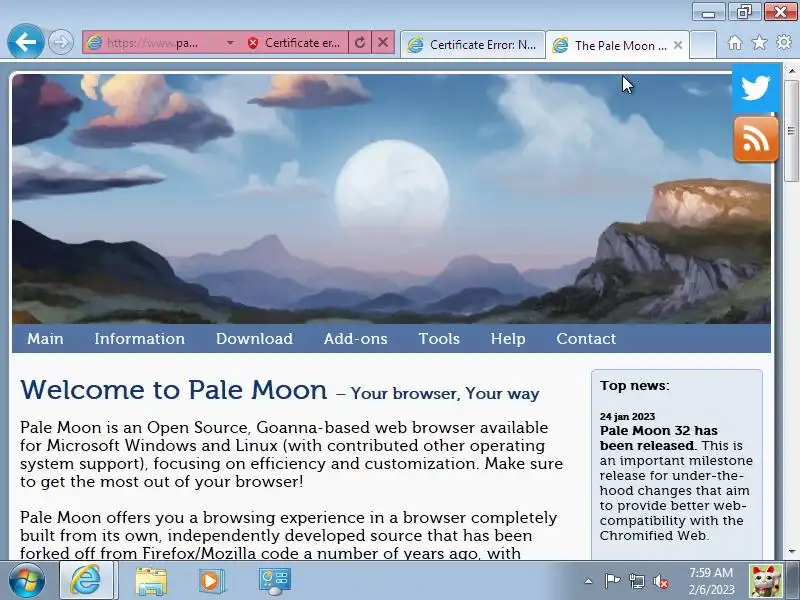Restore down the Internet Explorer window
800x600 pixels.
(x=744, y=12)
